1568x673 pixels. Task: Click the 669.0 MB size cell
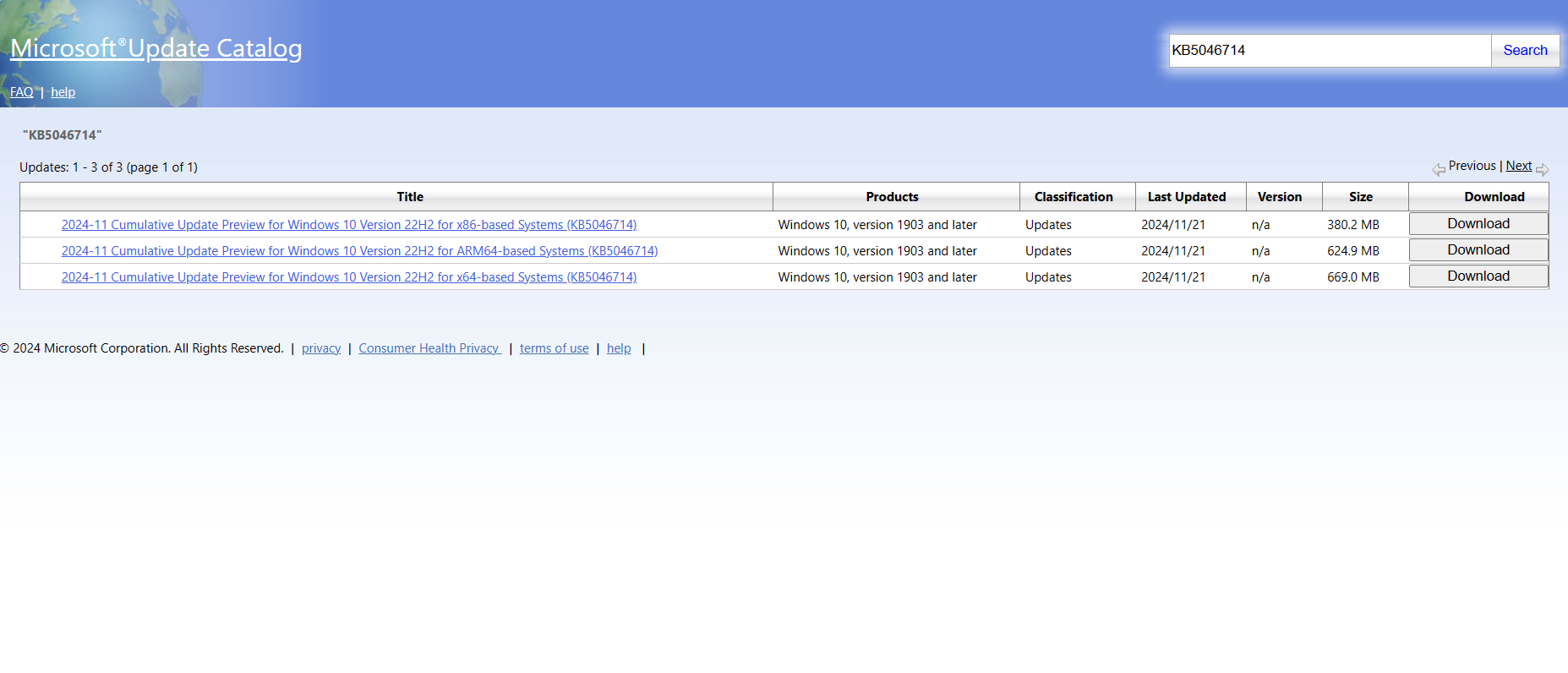(x=1353, y=277)
